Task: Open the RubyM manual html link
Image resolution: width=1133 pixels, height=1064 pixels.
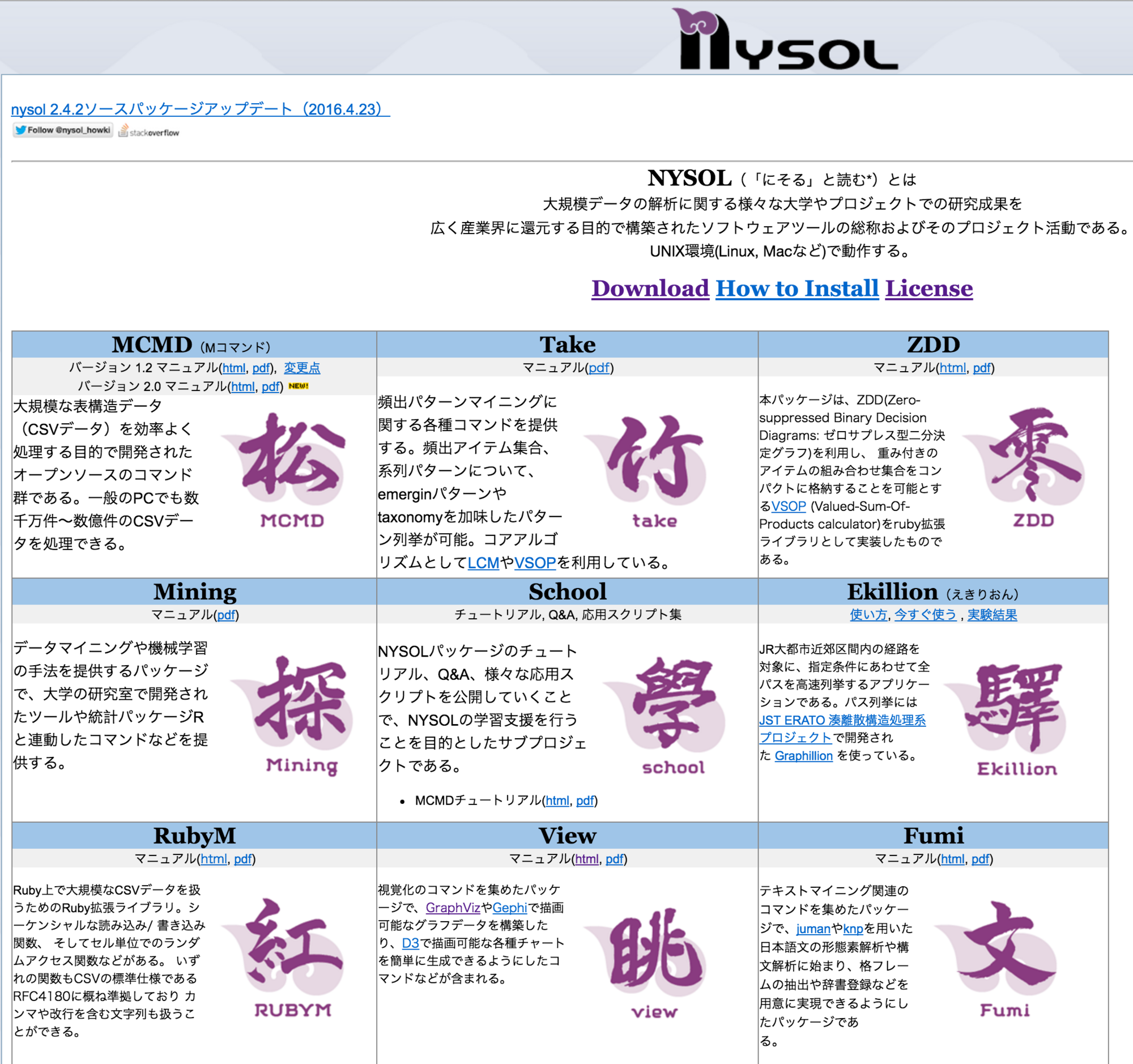Action: [x=214, y=858]
